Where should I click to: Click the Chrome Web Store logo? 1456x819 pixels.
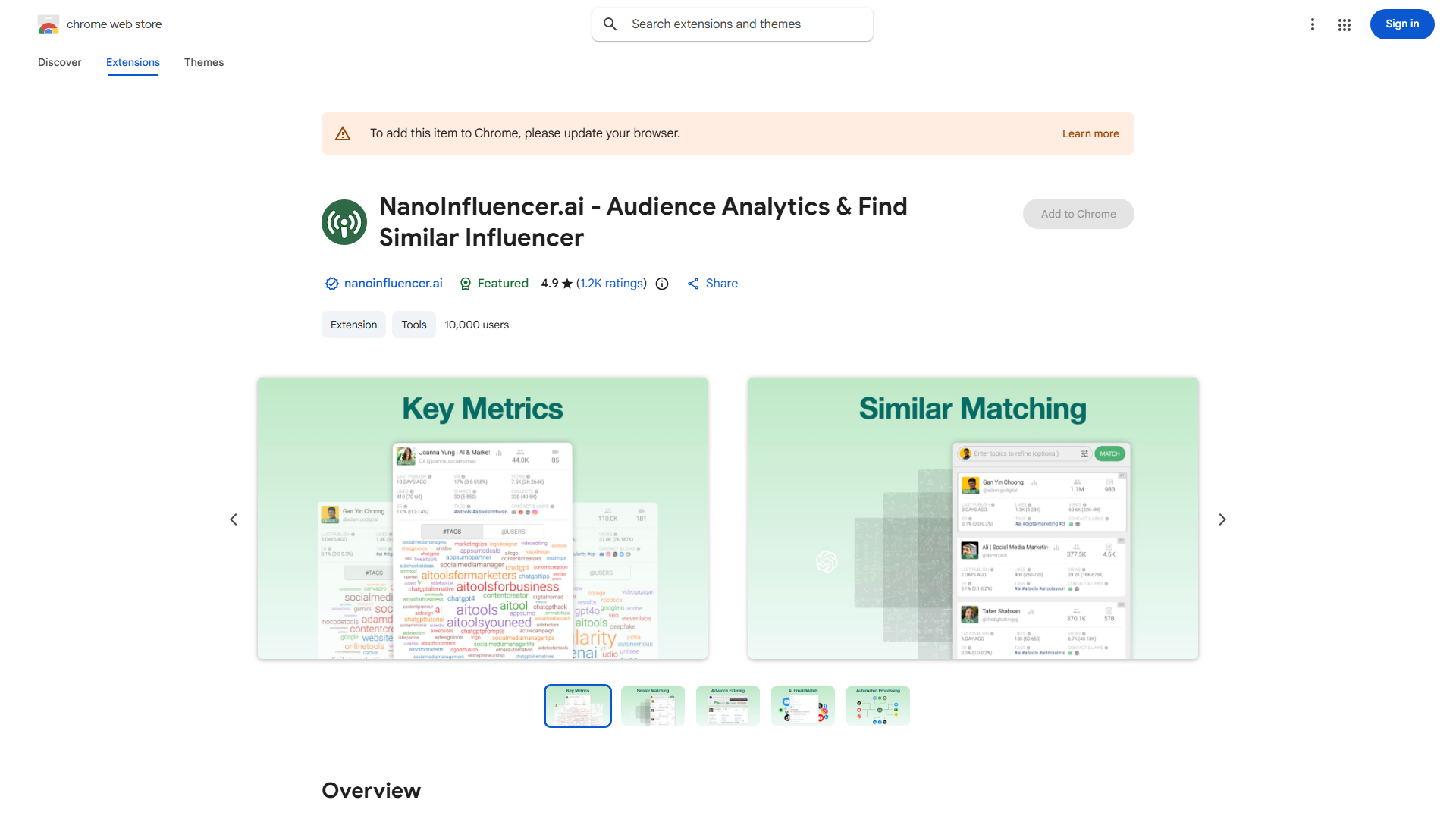coord(49,24)
